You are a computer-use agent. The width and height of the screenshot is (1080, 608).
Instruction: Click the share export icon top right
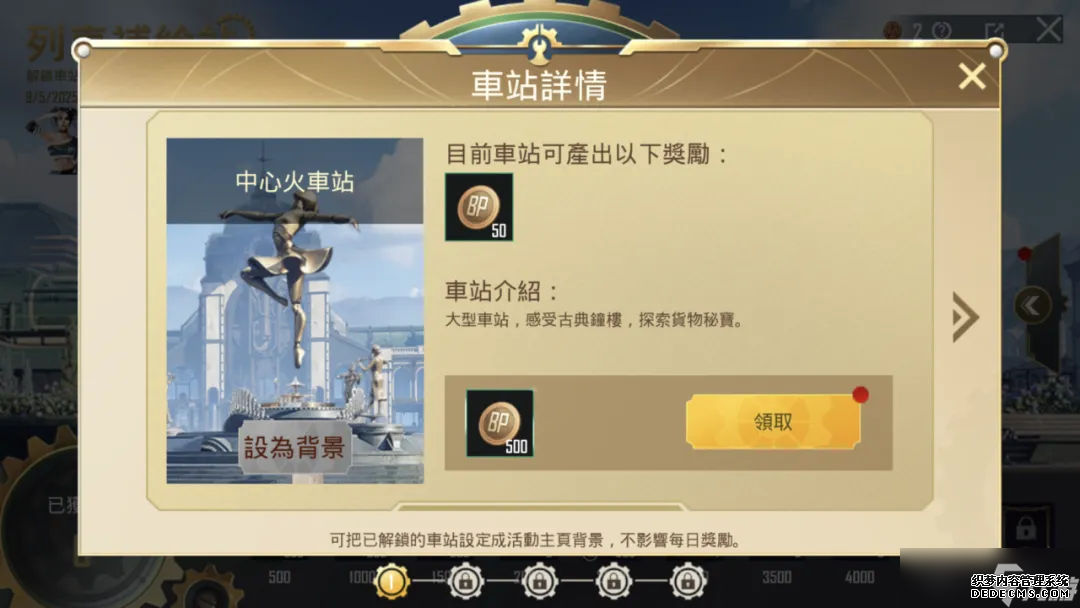coord(994,30)
